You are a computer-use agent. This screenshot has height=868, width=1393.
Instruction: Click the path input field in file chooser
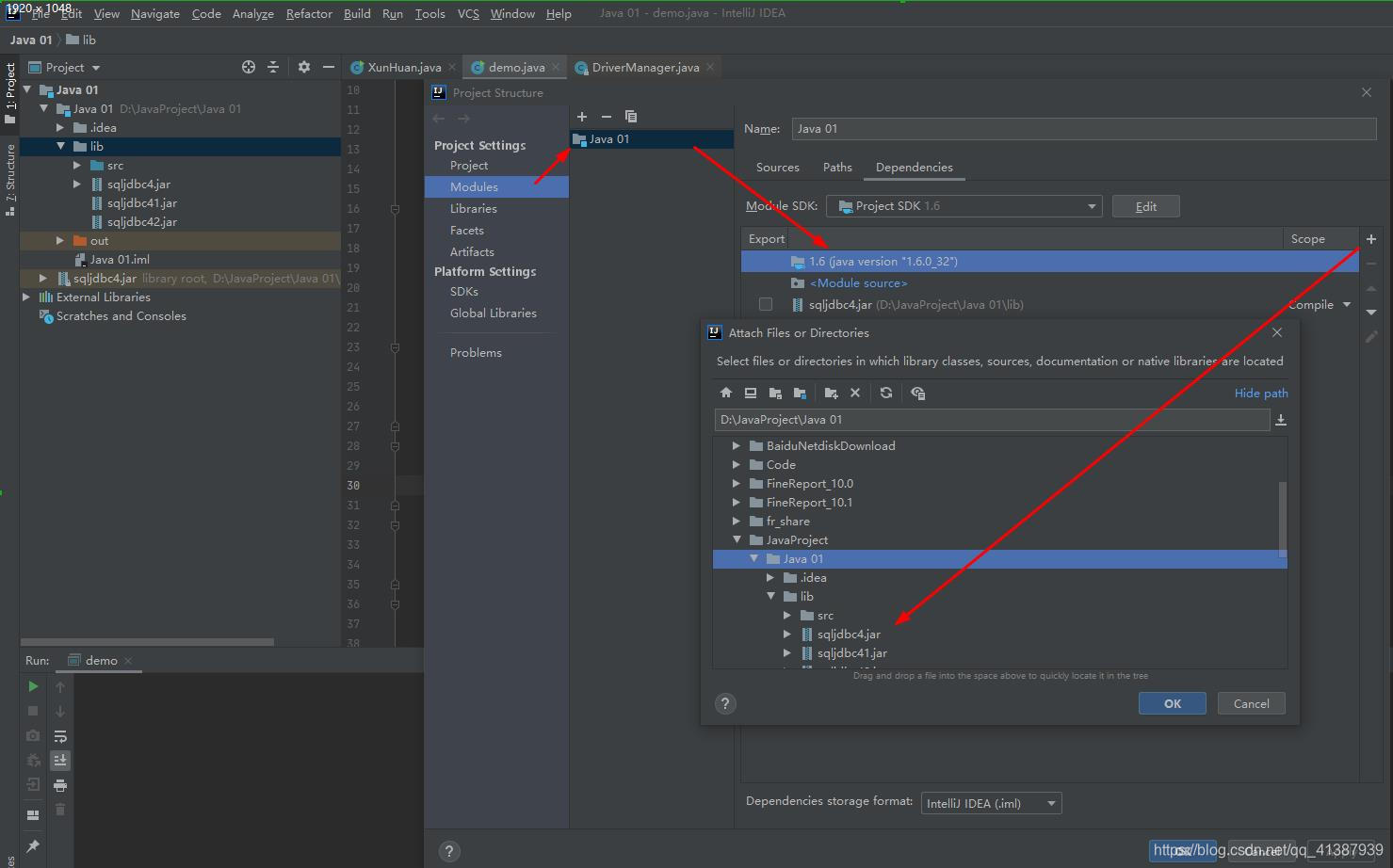pos(991,420)
